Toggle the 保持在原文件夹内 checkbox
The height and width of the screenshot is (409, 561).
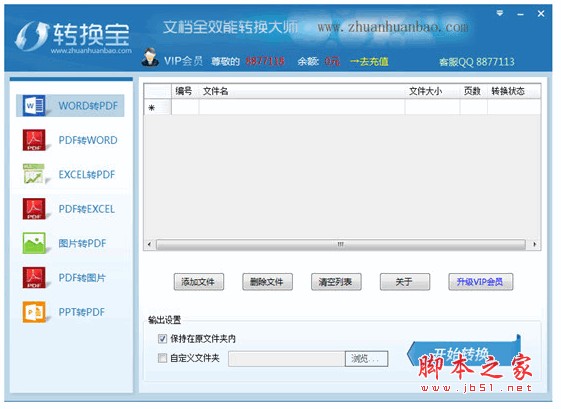pos(162,339)
